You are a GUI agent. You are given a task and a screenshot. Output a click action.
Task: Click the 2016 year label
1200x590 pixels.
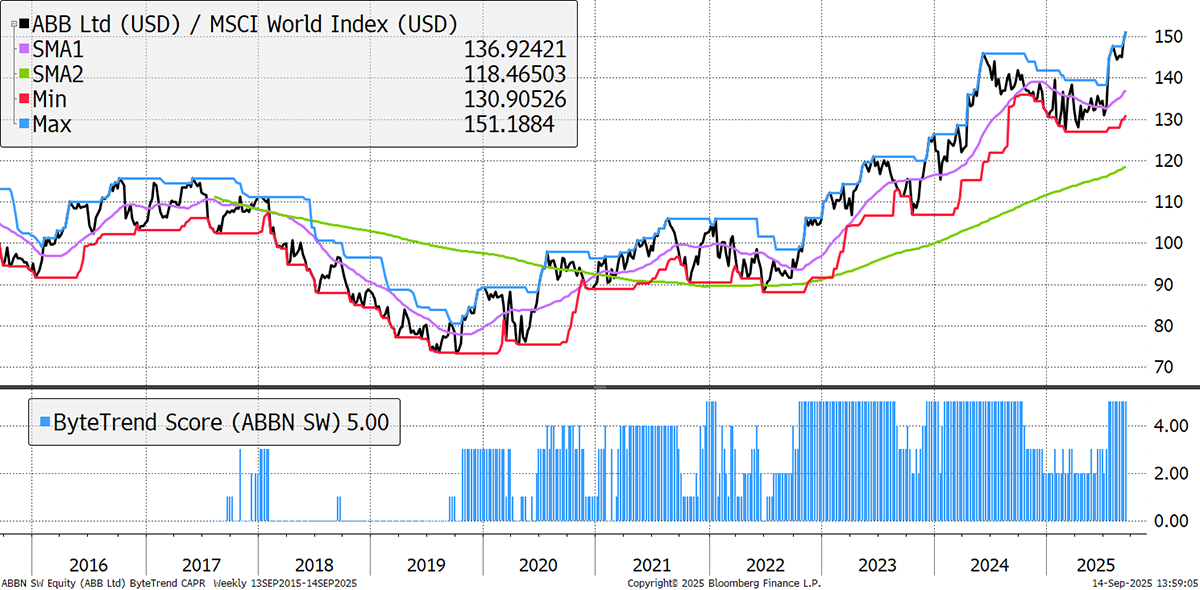point(90,564)
